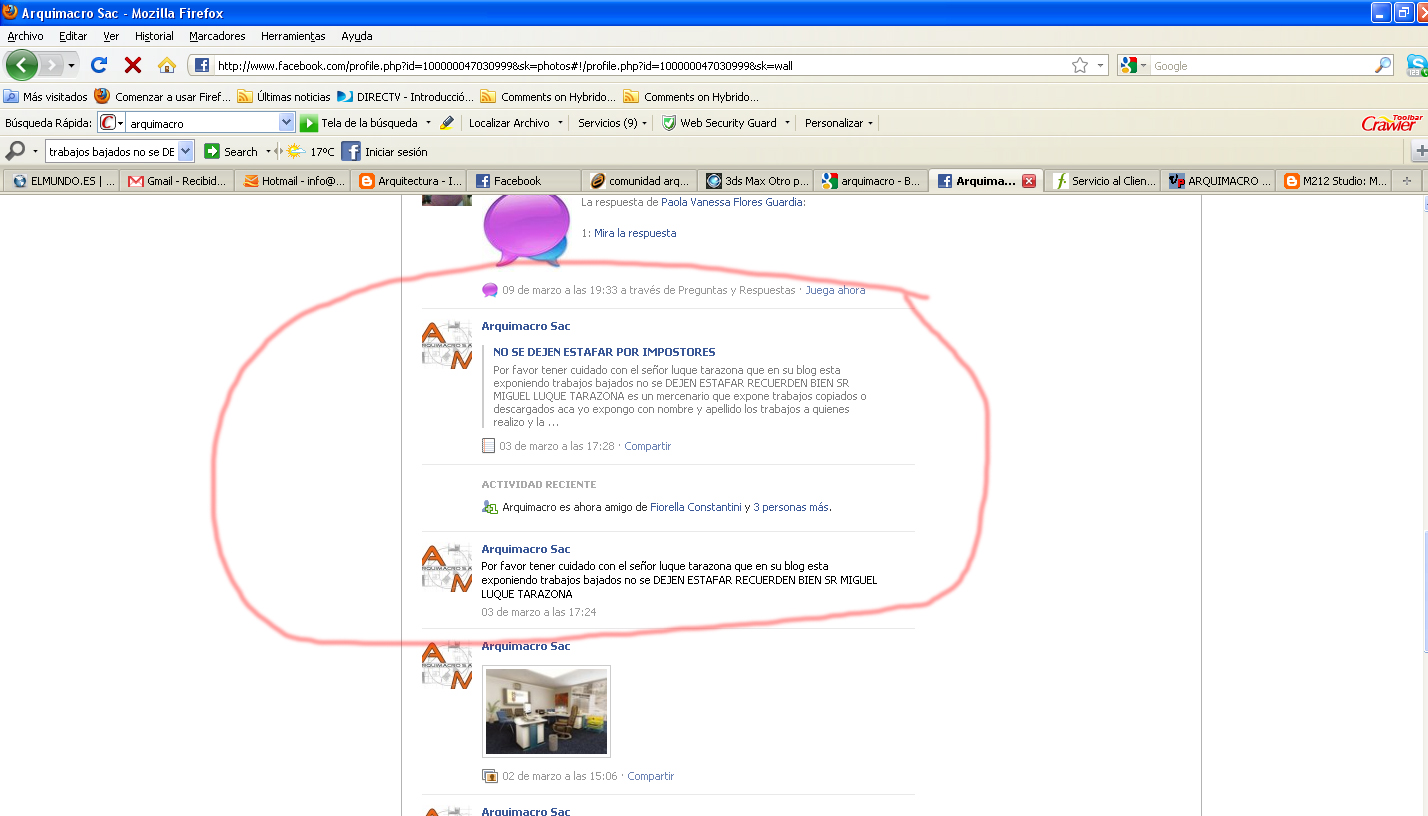The width and height of the screenshot is (1428, 816).
Task: Click the friends icon in Actividad Reciente
Action: 490,507
